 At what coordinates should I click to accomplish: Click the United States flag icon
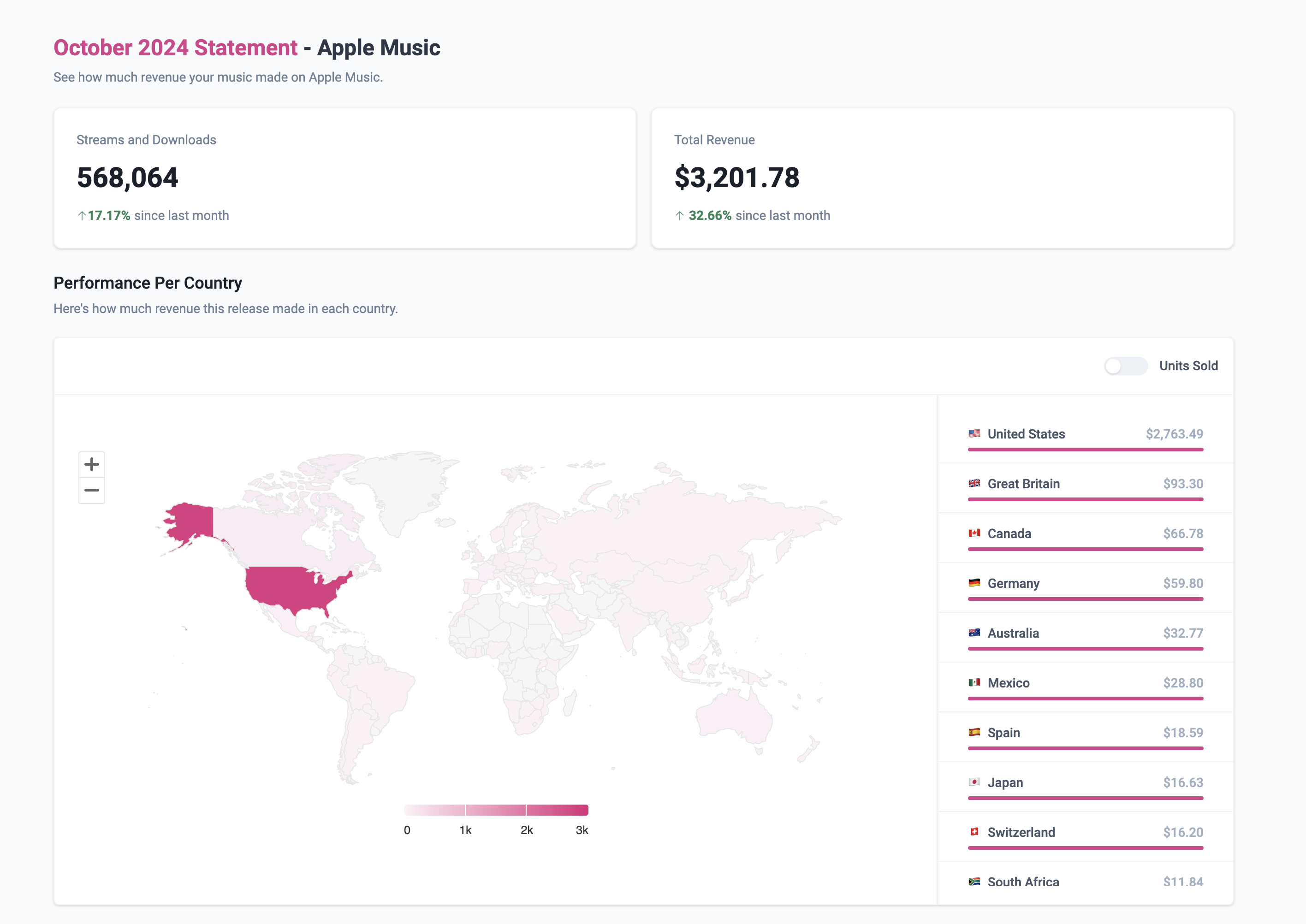[974, 433]
